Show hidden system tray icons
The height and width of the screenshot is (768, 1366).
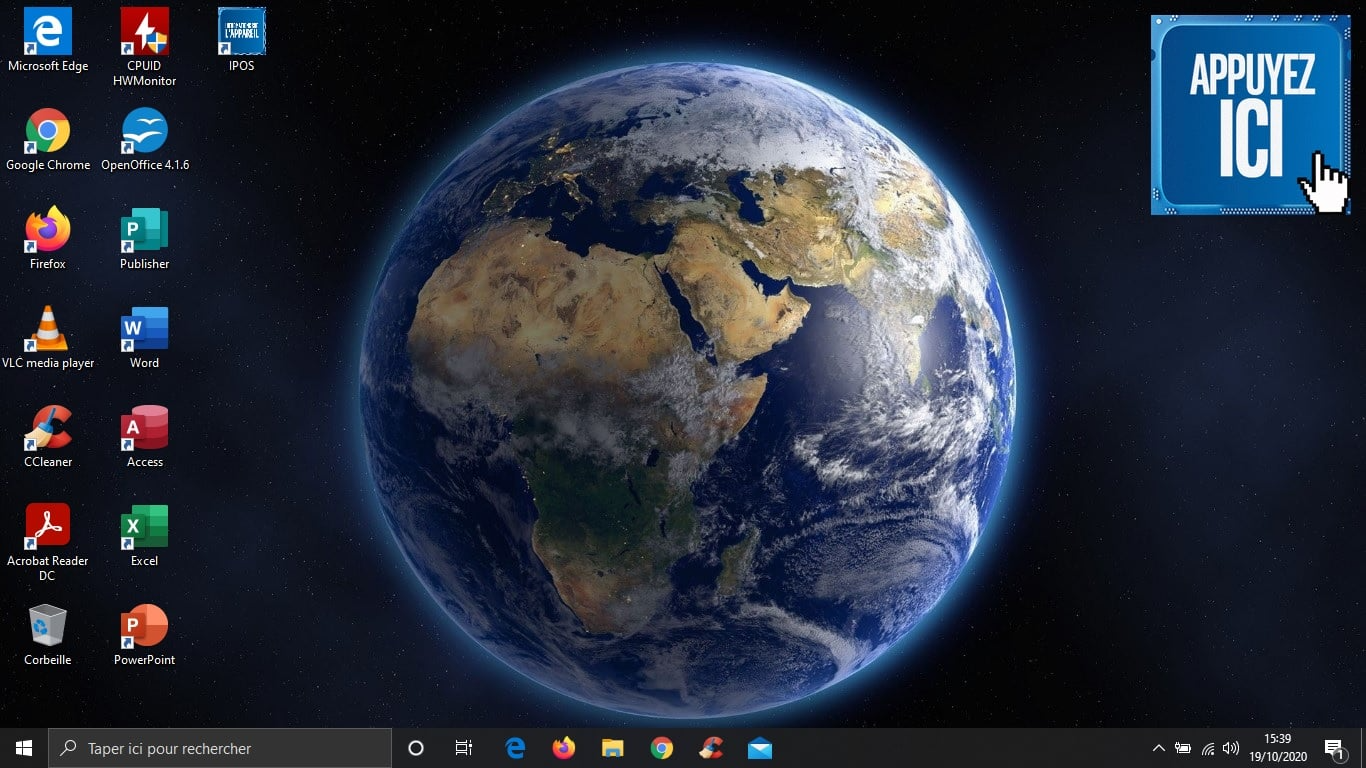point(1158,748)
